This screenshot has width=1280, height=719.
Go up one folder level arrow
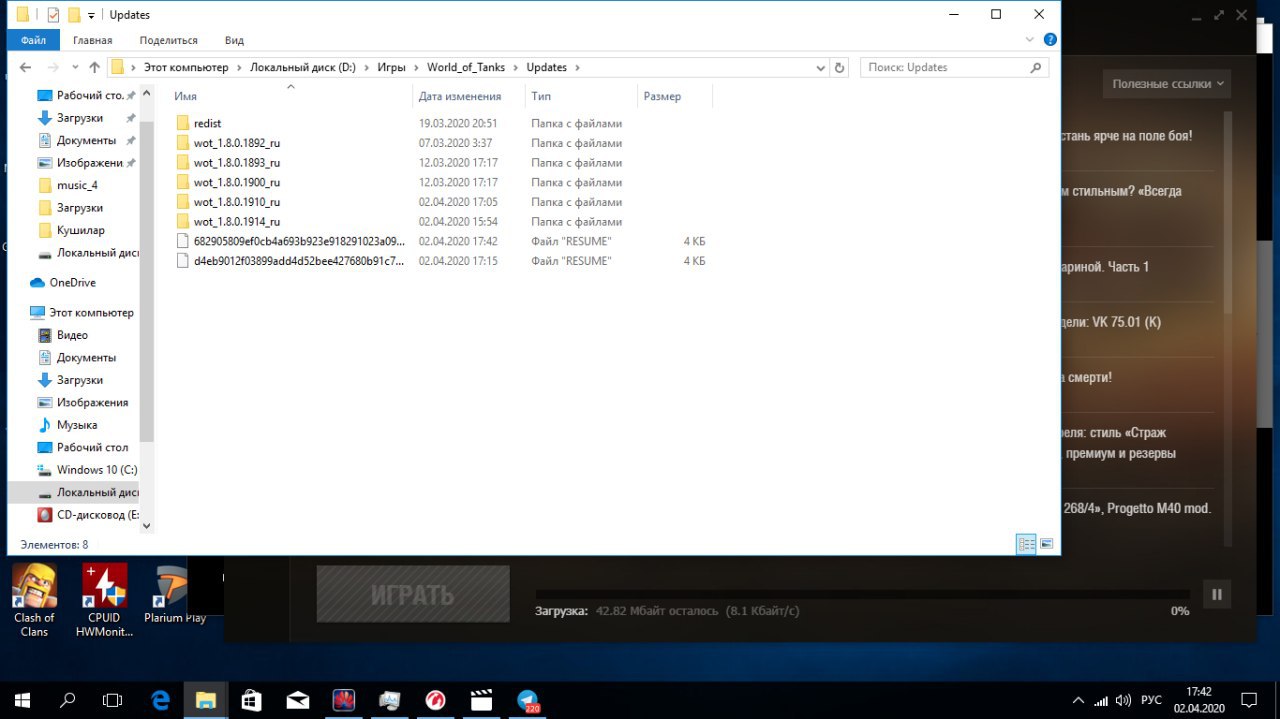(x=94, y=67)
